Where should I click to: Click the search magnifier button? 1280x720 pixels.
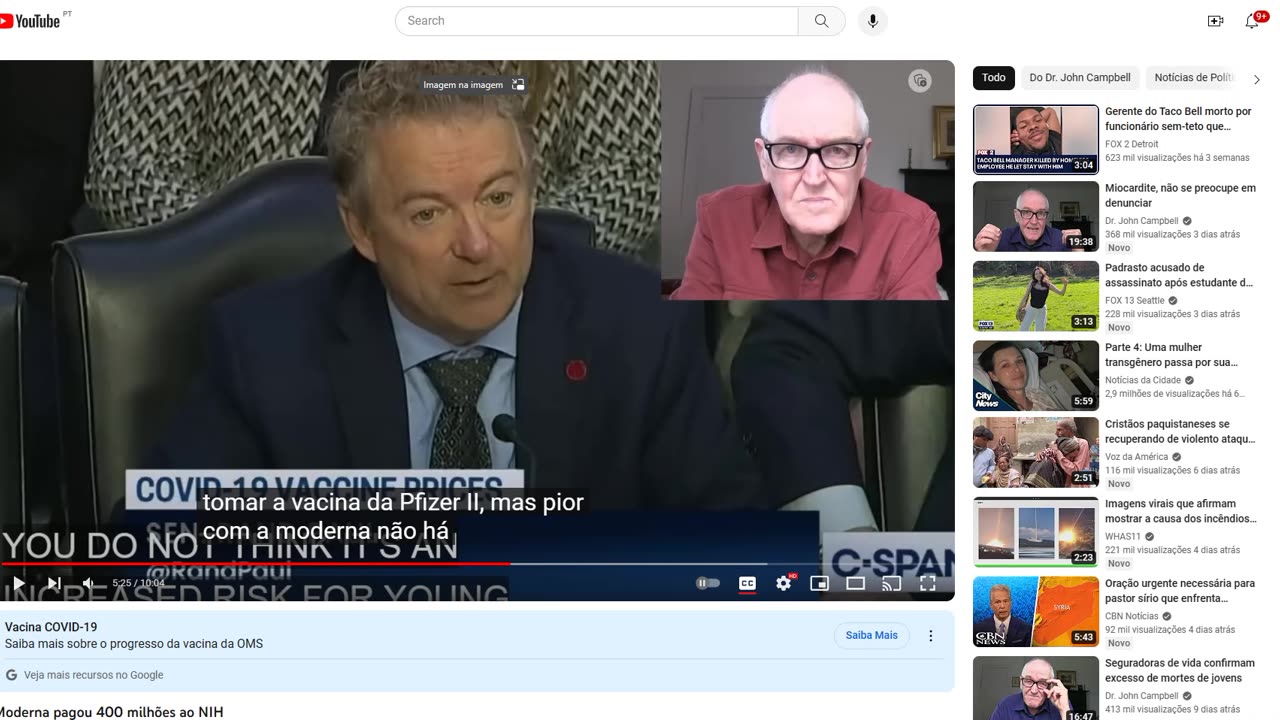coord(822,21)
